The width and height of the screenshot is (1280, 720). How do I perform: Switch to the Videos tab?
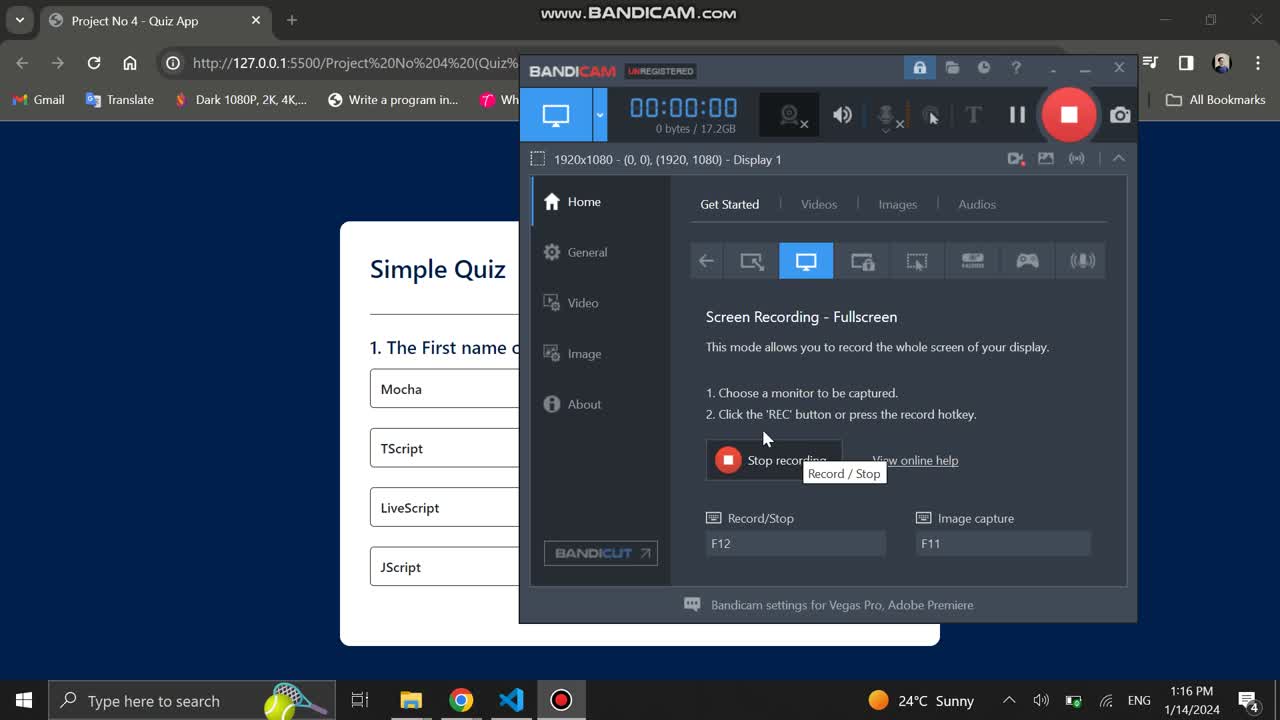[819, 204]
